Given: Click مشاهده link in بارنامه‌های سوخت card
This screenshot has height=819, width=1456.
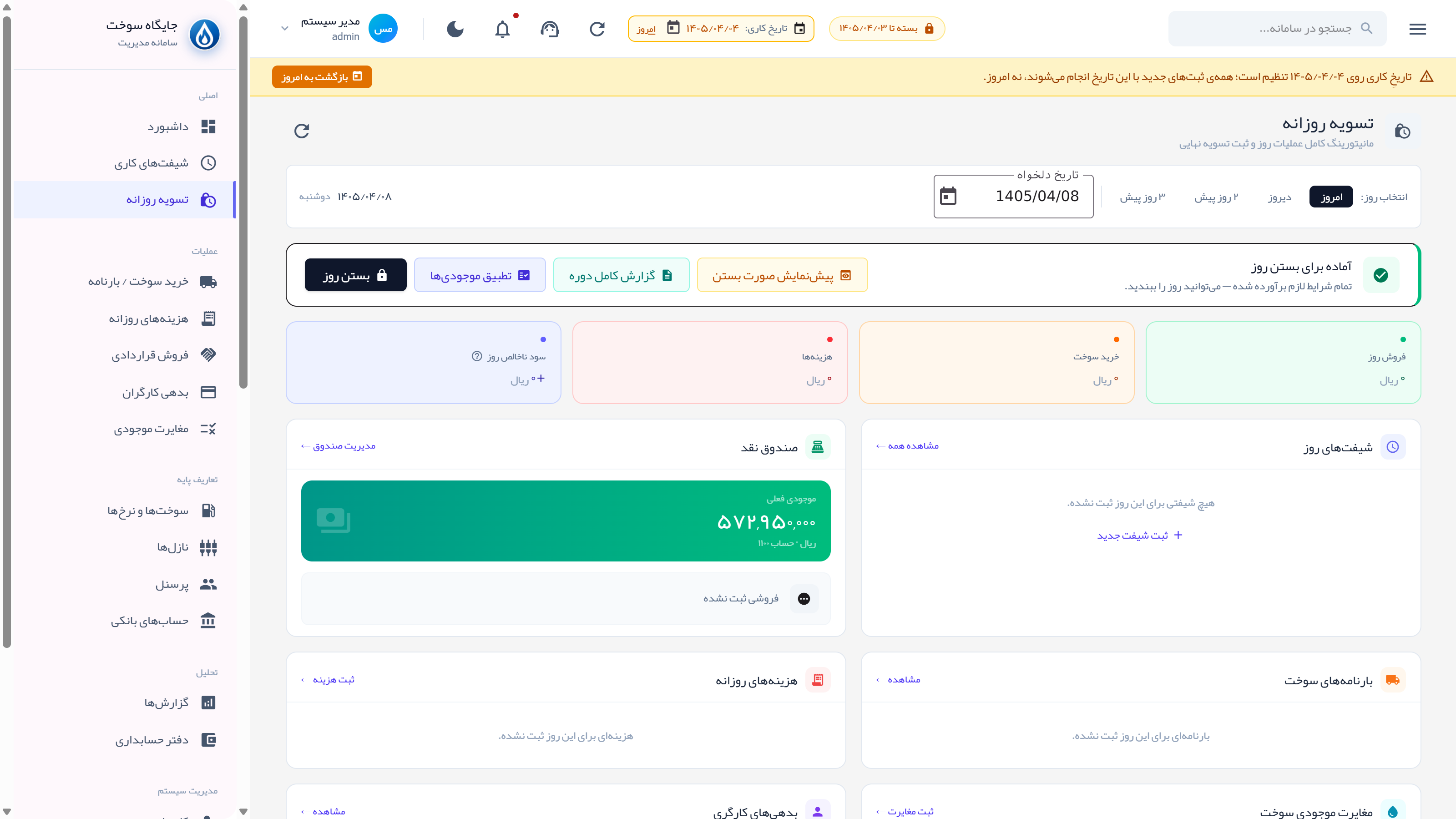Looking at the screenshot, I should pos(898,679).
